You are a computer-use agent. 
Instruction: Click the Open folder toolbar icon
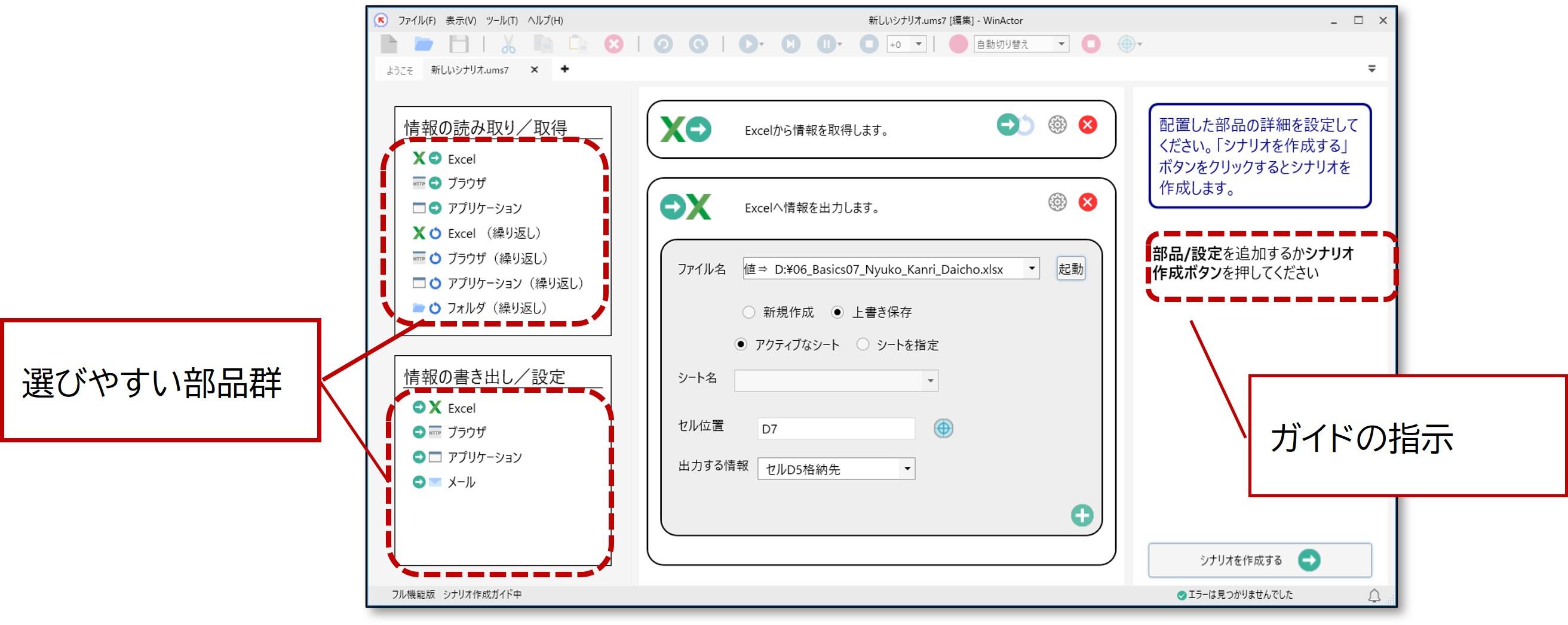click(424, 44)
